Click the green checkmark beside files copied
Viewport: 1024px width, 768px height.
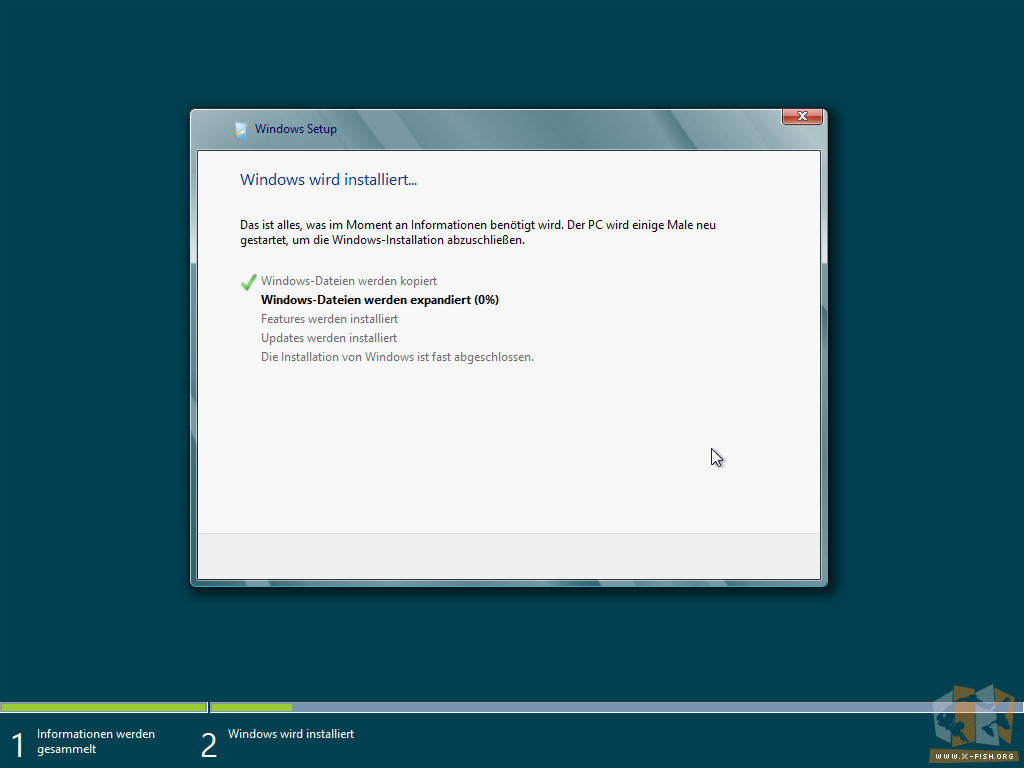coord(248,282)
